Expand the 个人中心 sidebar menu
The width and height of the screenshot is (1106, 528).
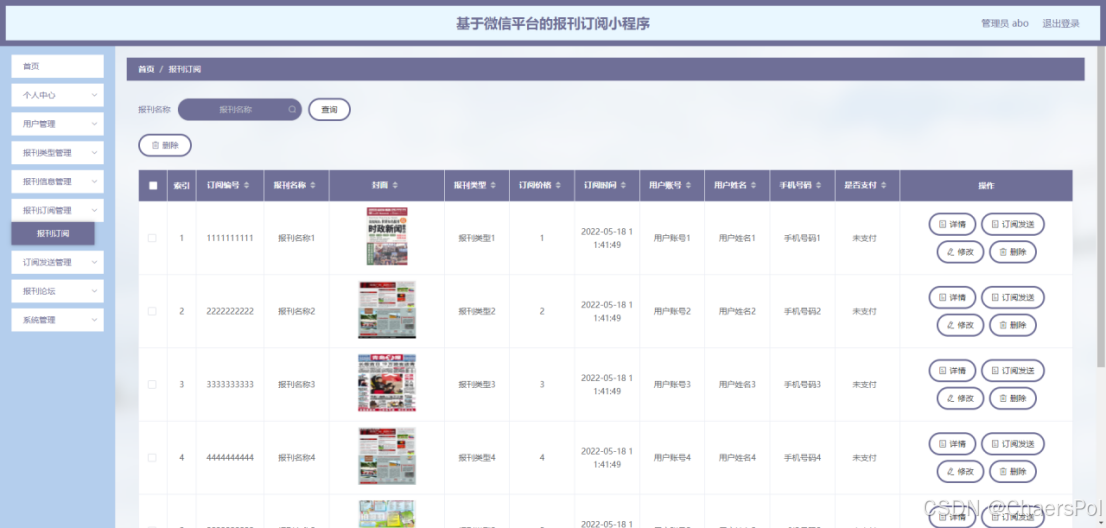[x=57, y=95]
